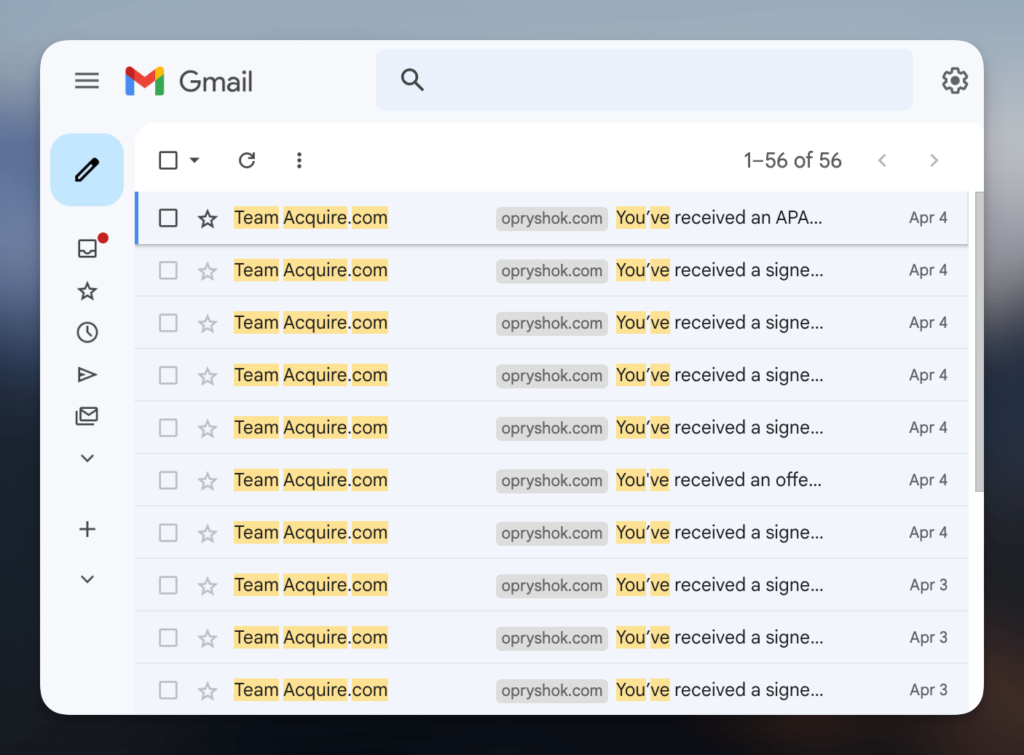
Task: Click the Apr 4 date on the offer email
Action: 928,480
